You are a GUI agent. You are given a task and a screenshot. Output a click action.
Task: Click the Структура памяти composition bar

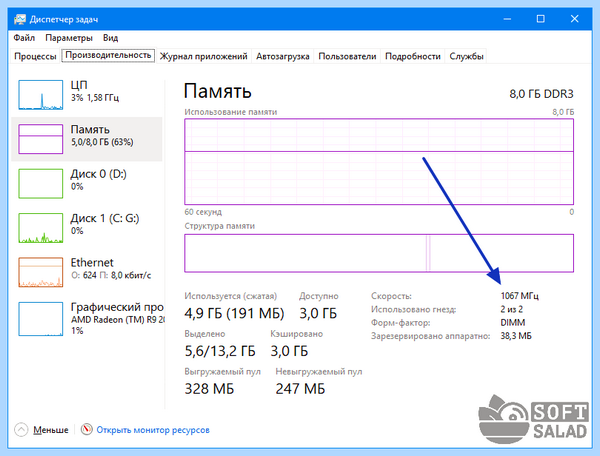point(379,253)
